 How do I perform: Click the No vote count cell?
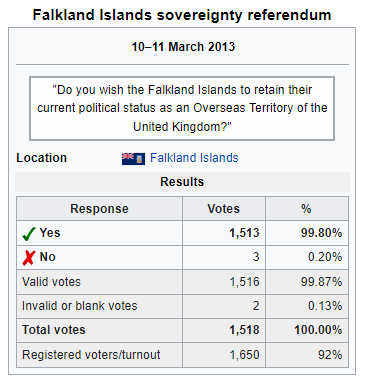(x=224, y=257)
